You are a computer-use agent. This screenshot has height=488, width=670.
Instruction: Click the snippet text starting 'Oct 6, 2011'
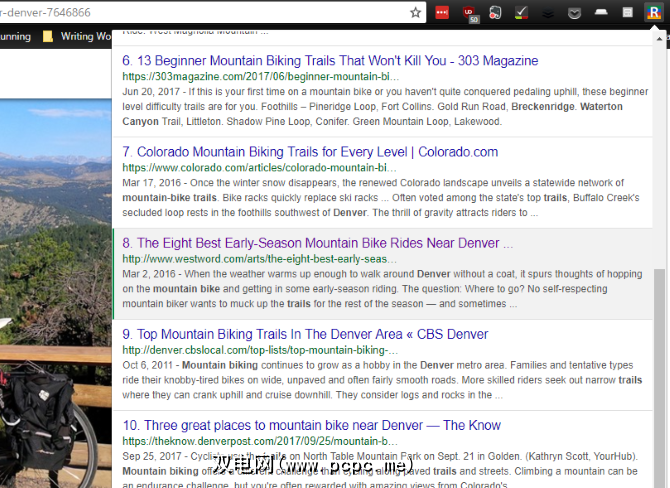pos(382,380)
